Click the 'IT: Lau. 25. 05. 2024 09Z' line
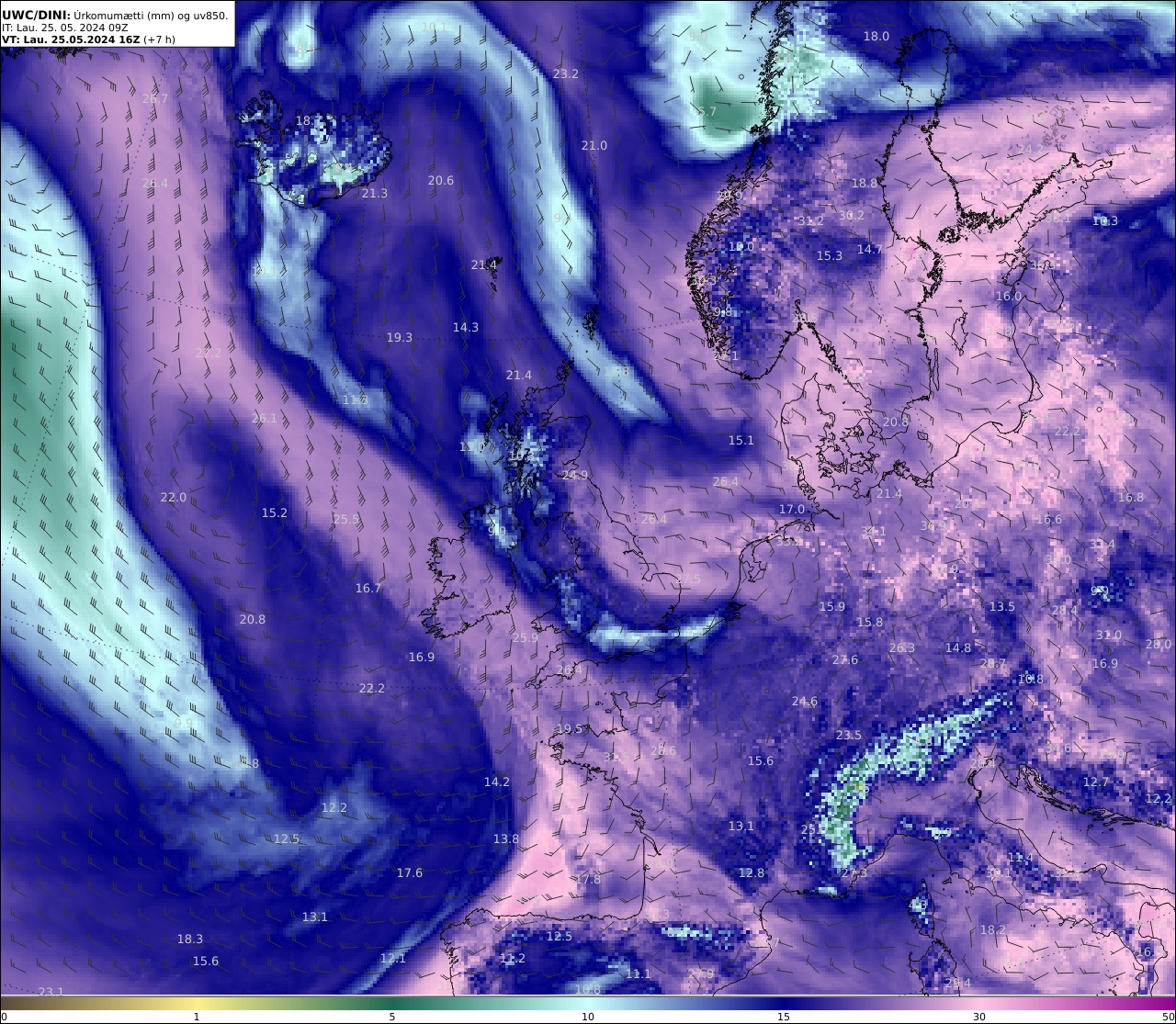Screen dimensions: 1176x1024 tap(64, 28)
